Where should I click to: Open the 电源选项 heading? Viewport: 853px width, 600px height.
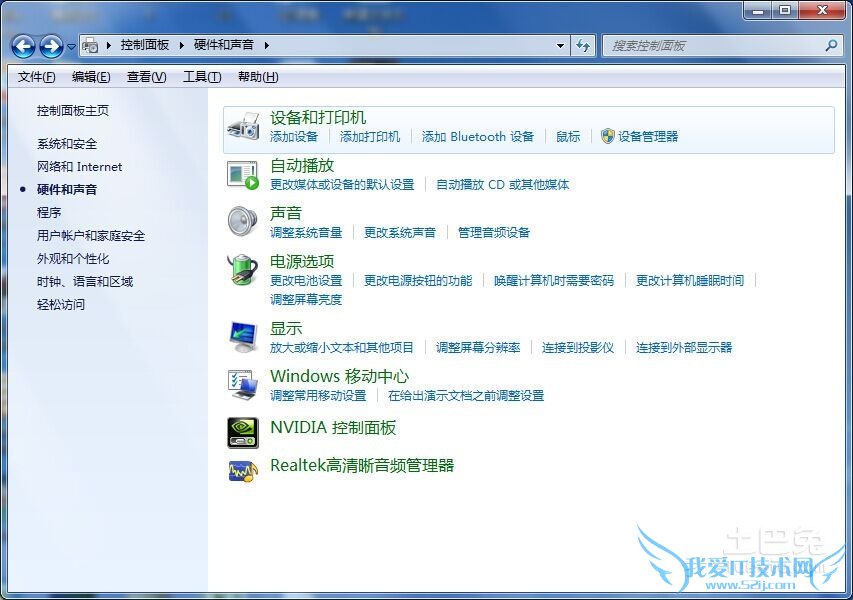coord(302,261)
